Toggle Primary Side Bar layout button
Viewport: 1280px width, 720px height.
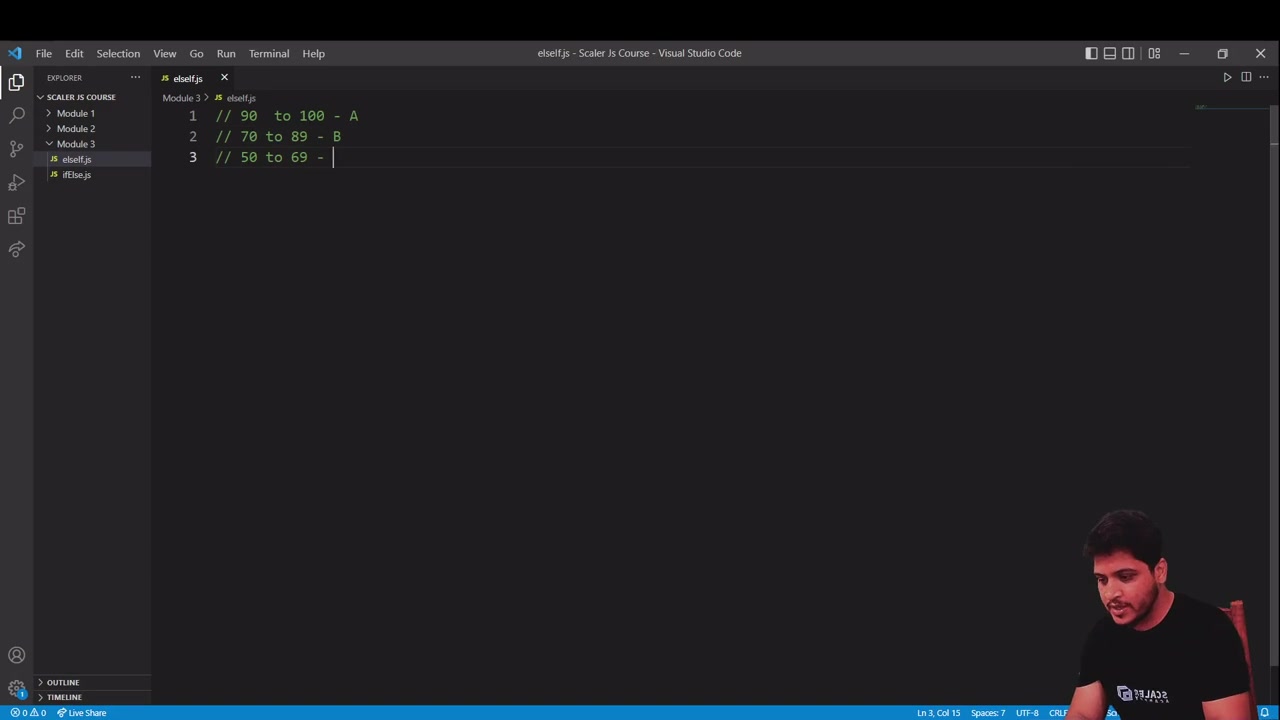click(1091, 53)
